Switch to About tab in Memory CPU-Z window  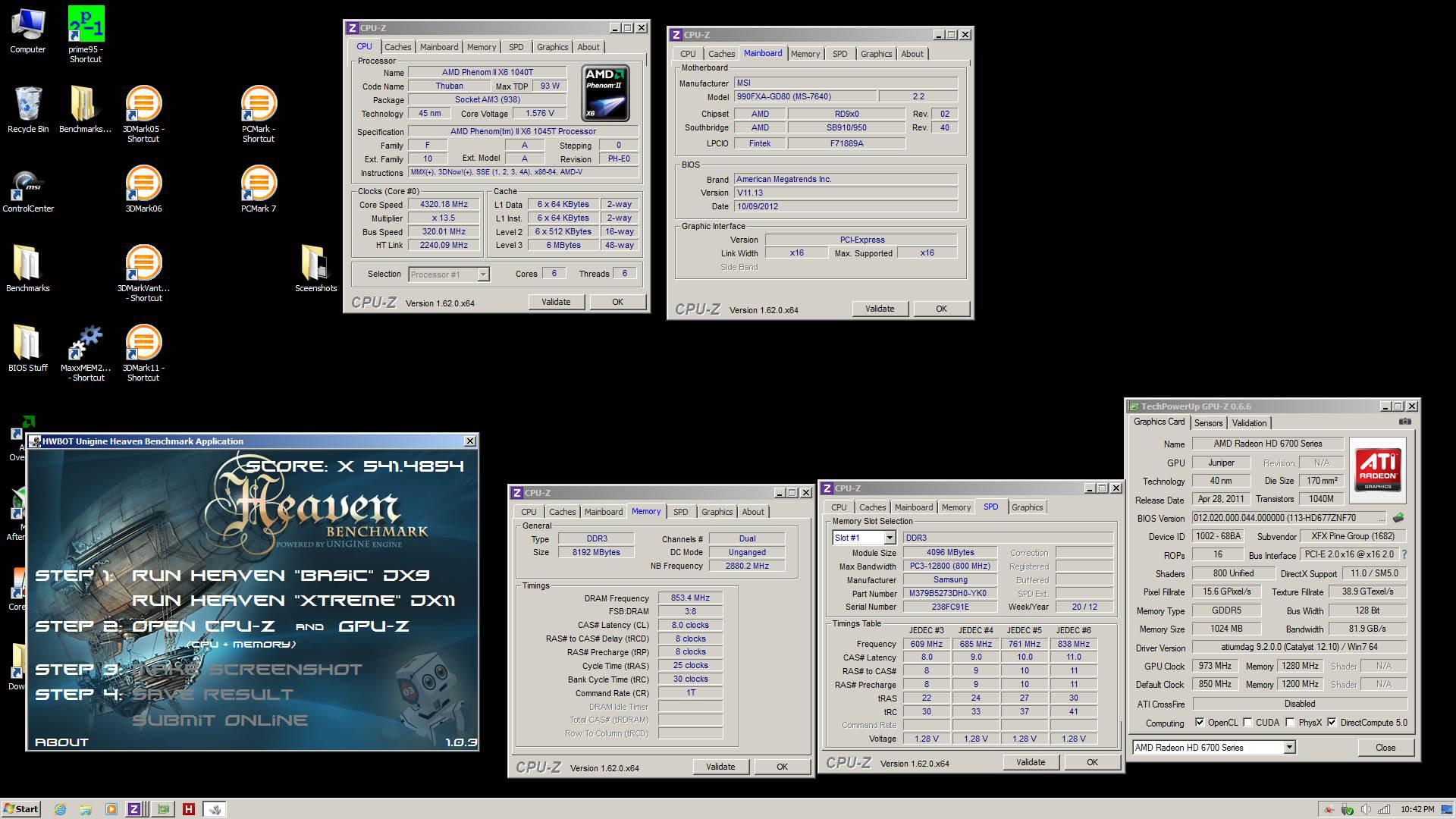[x=752, y=512]
